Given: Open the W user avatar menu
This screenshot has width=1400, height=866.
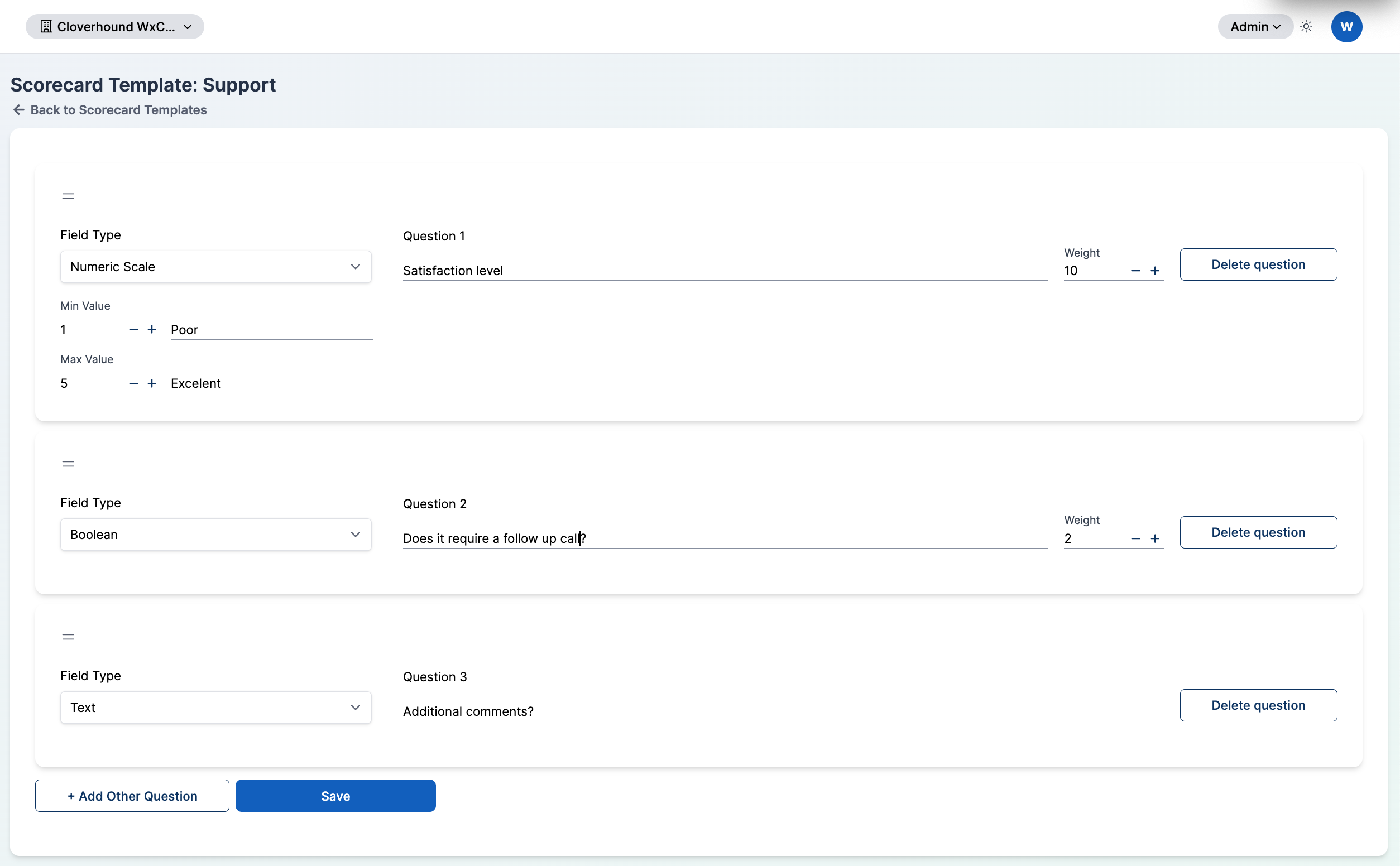Looking at the screenshot, I should click(x=1346, y=26).
